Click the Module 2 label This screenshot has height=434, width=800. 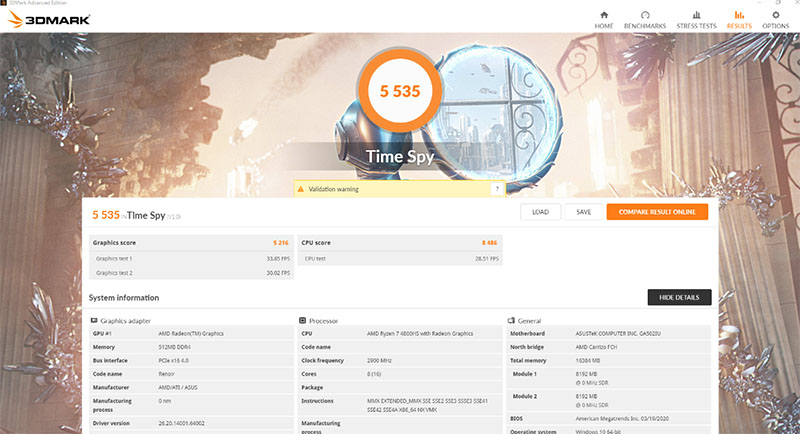pos(524,396)
